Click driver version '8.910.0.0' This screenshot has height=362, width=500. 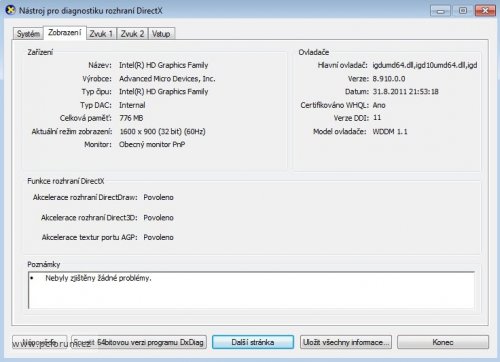[389, 79]
